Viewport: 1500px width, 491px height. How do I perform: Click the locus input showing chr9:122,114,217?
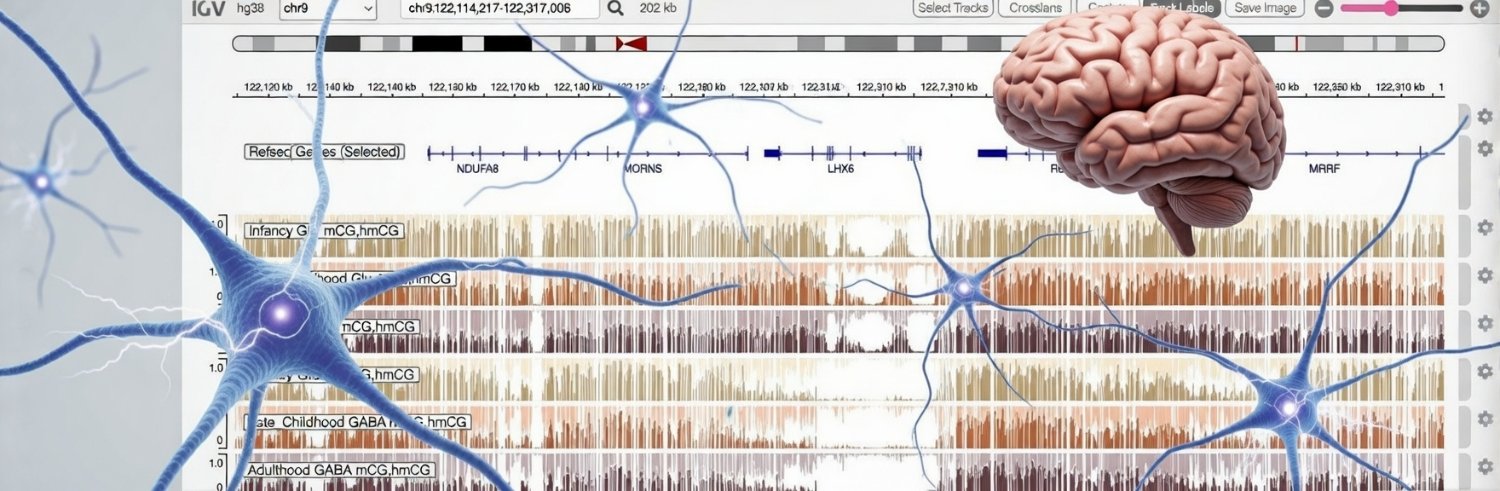point(499,8)
